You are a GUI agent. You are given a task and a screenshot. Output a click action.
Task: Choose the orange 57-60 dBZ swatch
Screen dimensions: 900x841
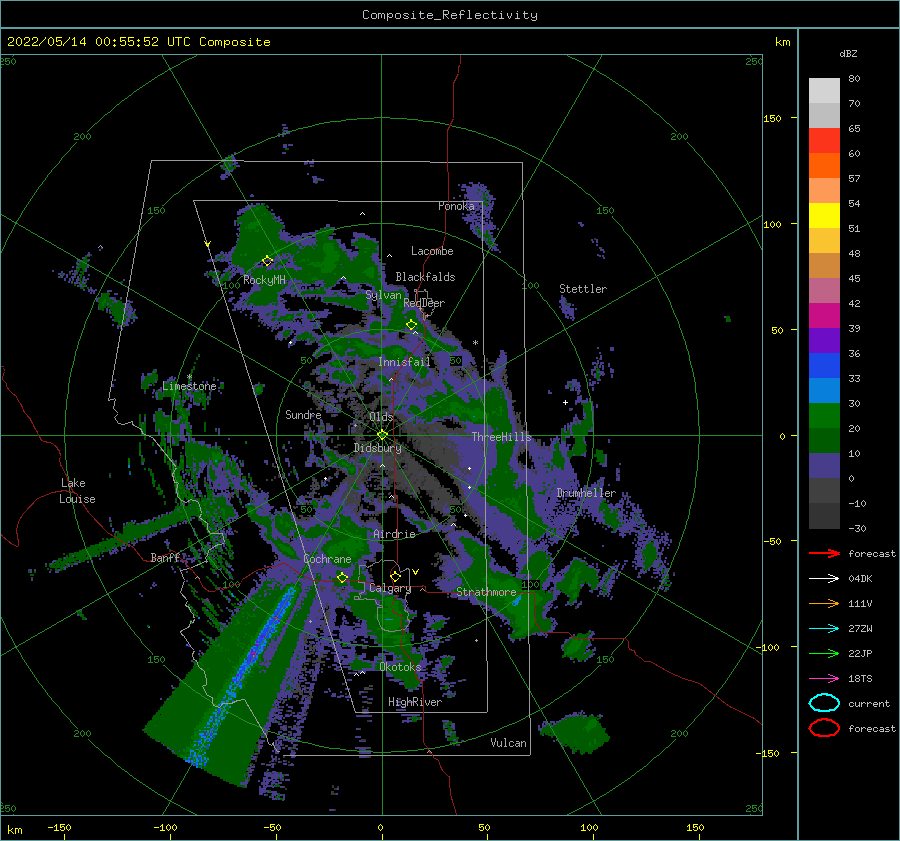click(824, 165)
